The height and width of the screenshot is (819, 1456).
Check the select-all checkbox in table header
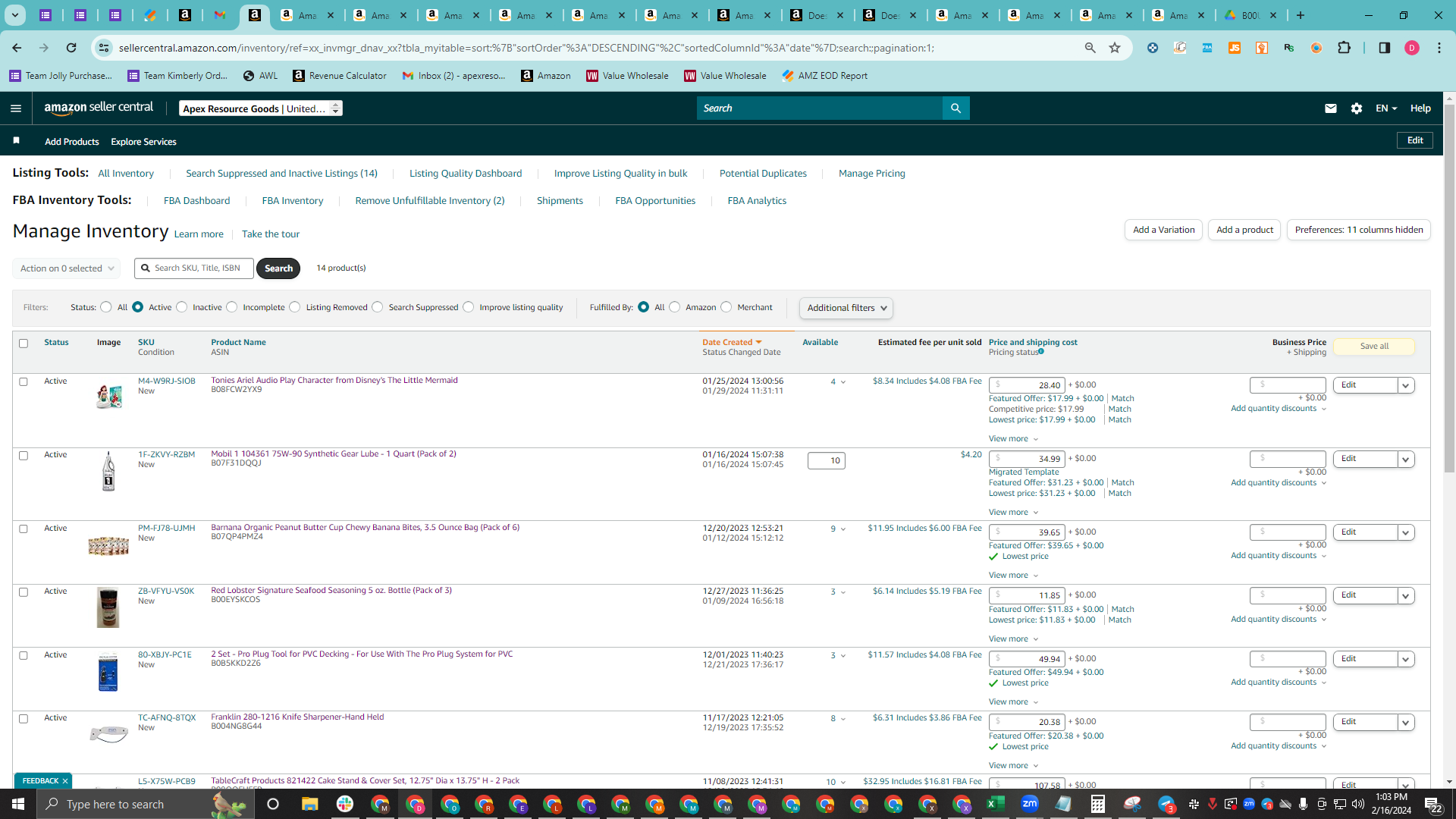click(x=24, y=344)
